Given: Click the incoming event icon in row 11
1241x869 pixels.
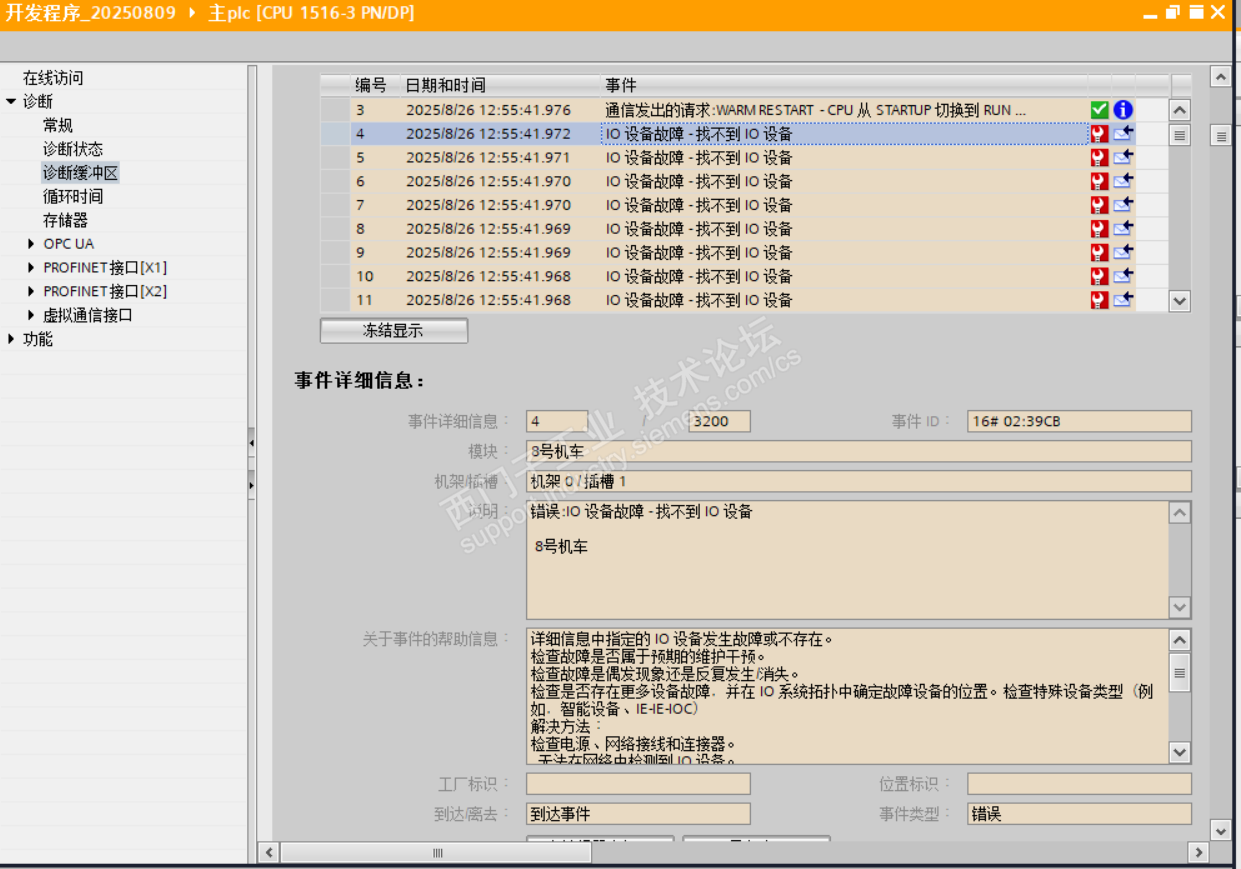Looking at the screenshot, I should click(x=1123, y=300).
